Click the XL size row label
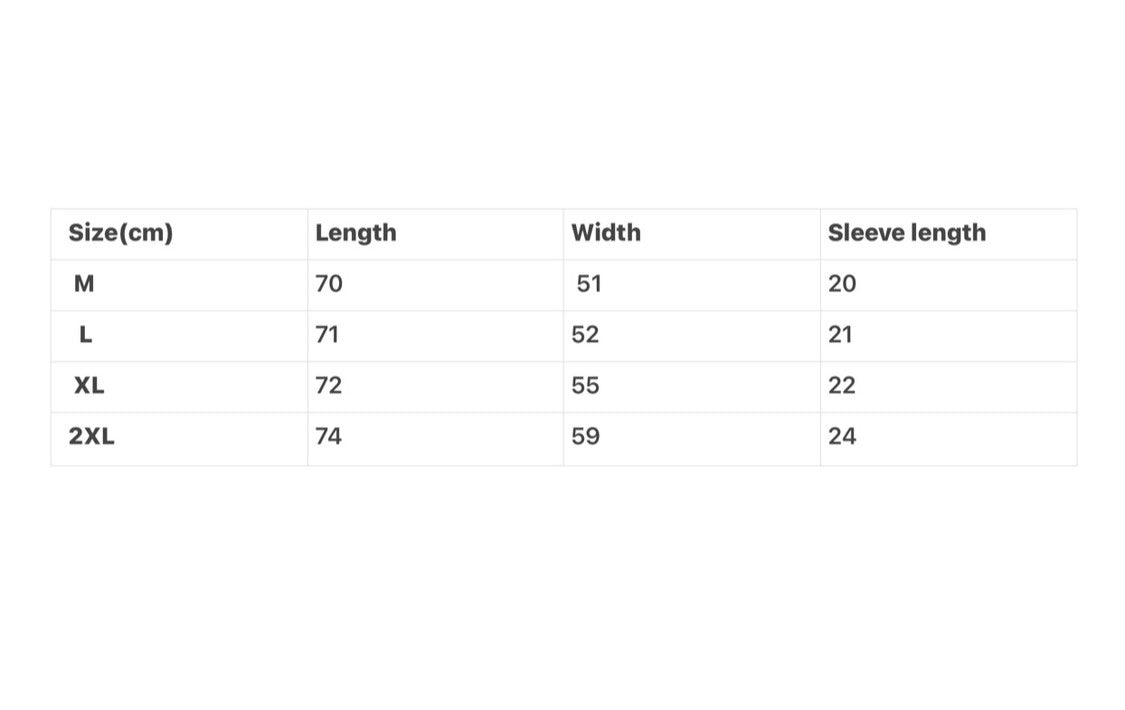This screenshot has width=1125, height=710. point(89,386)
